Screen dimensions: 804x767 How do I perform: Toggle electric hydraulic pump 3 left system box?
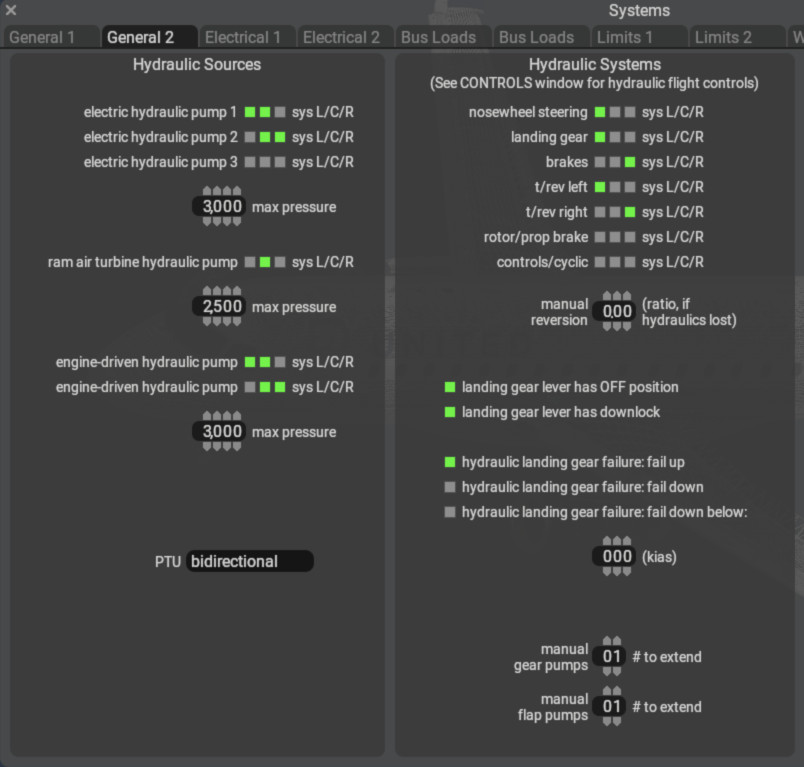click(x=250, y=162)
